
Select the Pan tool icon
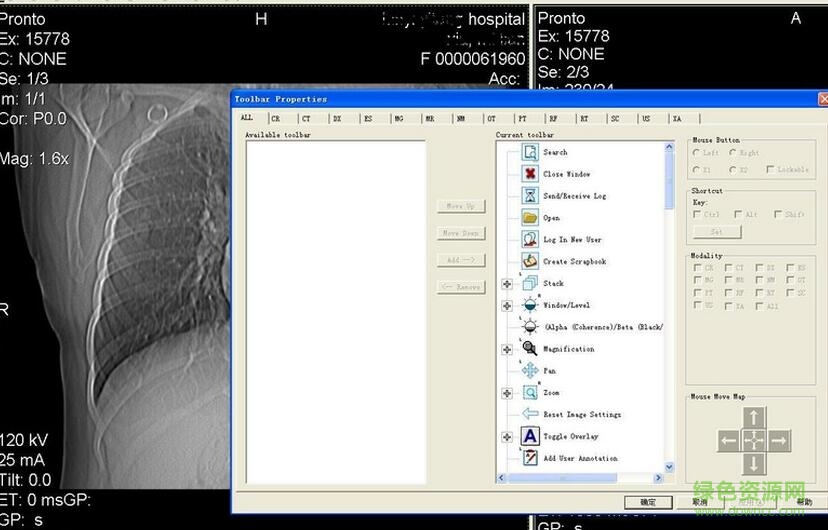[x=529, y=371]
